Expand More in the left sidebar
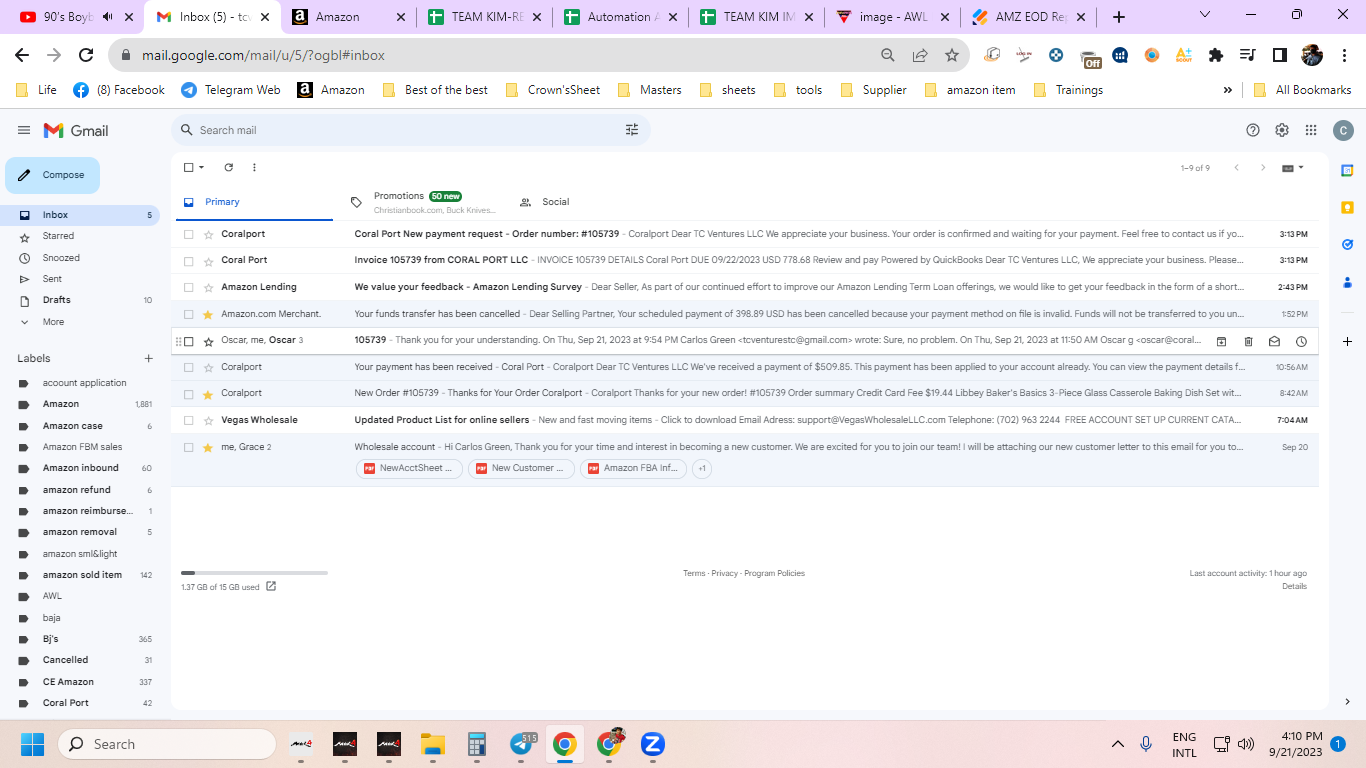1366x768 pixels. point(53,322)
